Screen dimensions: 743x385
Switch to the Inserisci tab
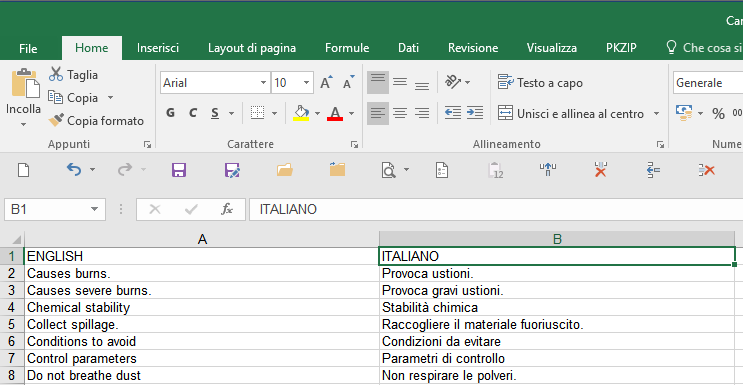(x=158, y=48)
